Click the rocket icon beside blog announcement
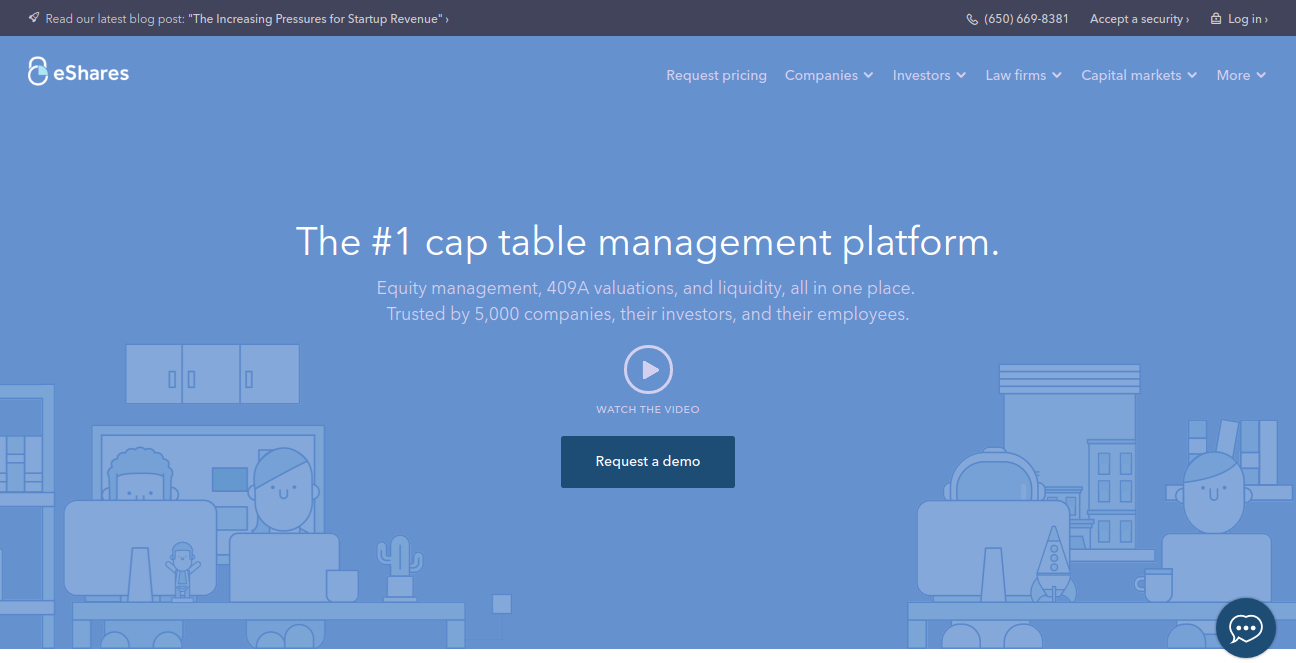This screenshot has height=663, width=1296. pyautogui.click(x=34, y=18)
